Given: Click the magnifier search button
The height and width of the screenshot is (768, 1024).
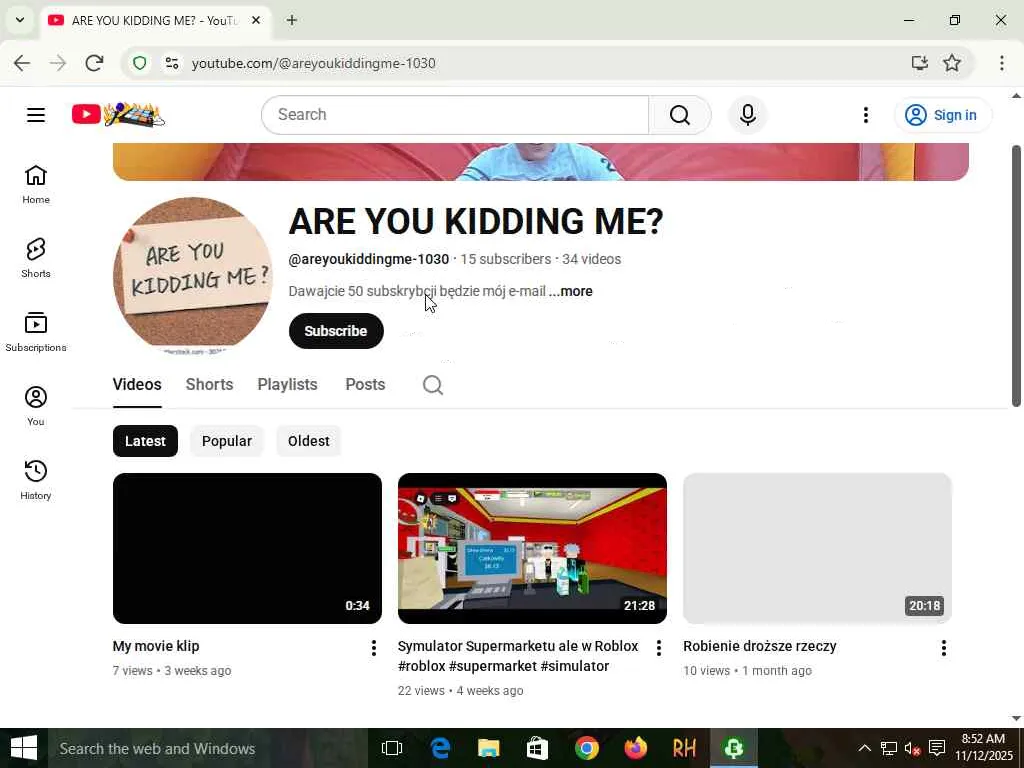Looking at the screenshot, I should (679, 115).
